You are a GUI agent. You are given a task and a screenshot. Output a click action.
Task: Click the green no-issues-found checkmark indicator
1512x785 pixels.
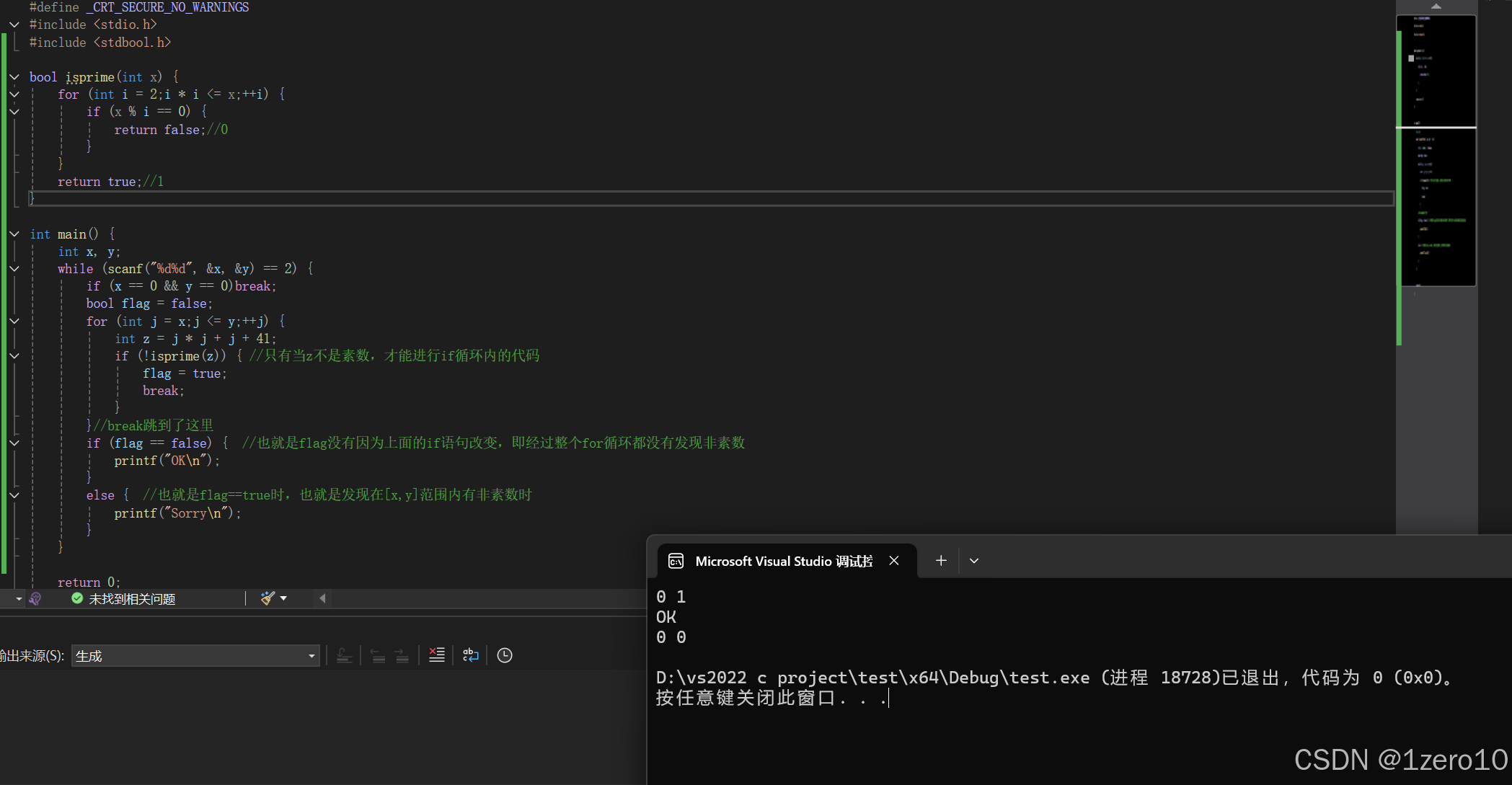point(77,598)
